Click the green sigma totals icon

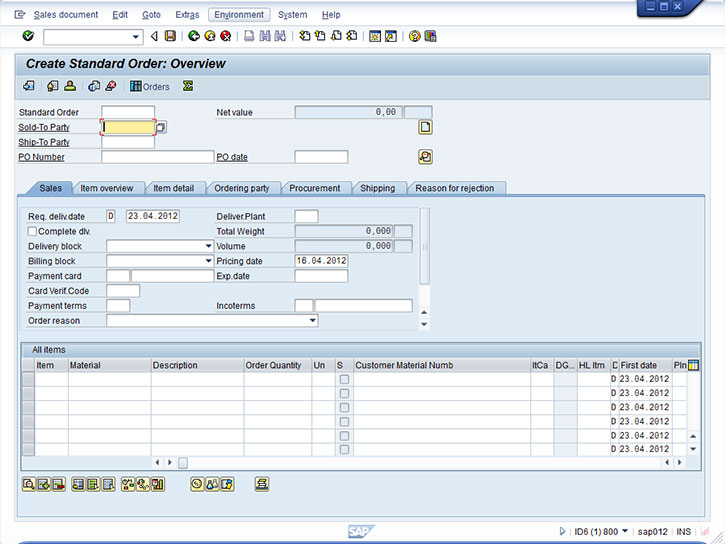tap(188, 86)
